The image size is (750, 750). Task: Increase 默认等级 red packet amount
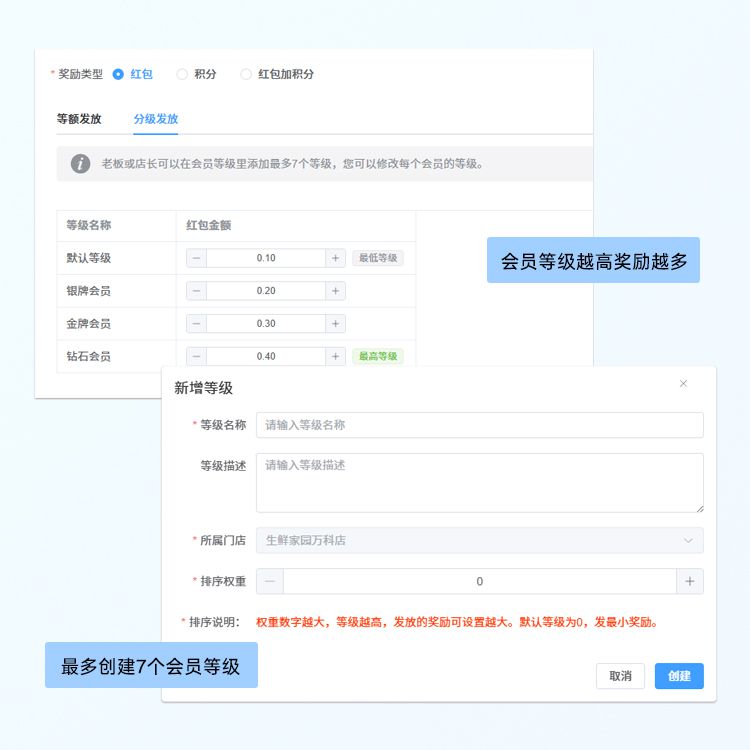click(x=335, y=258)
